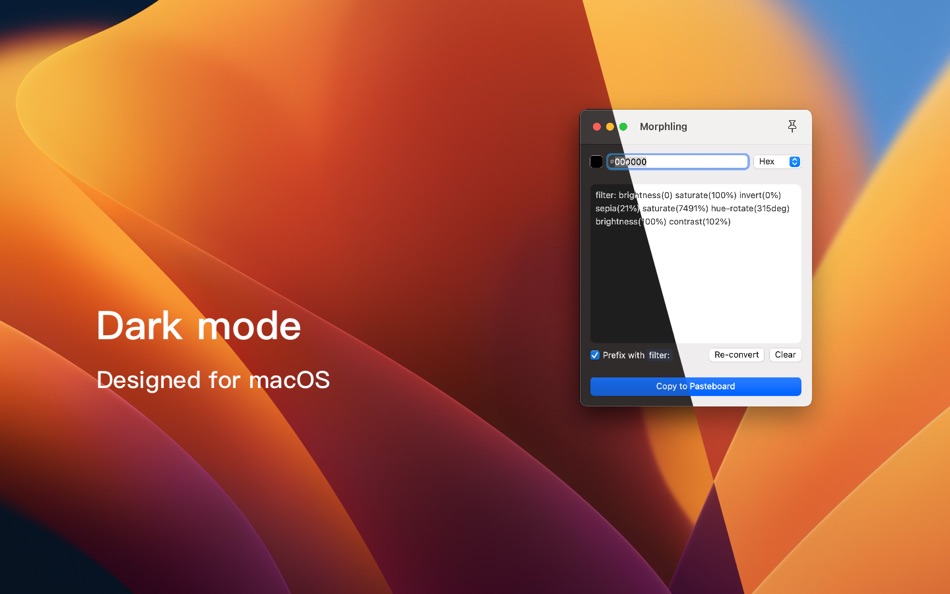Pin the Morphling window on top
This screenshot has height=594, width=950.
point(792,126)
